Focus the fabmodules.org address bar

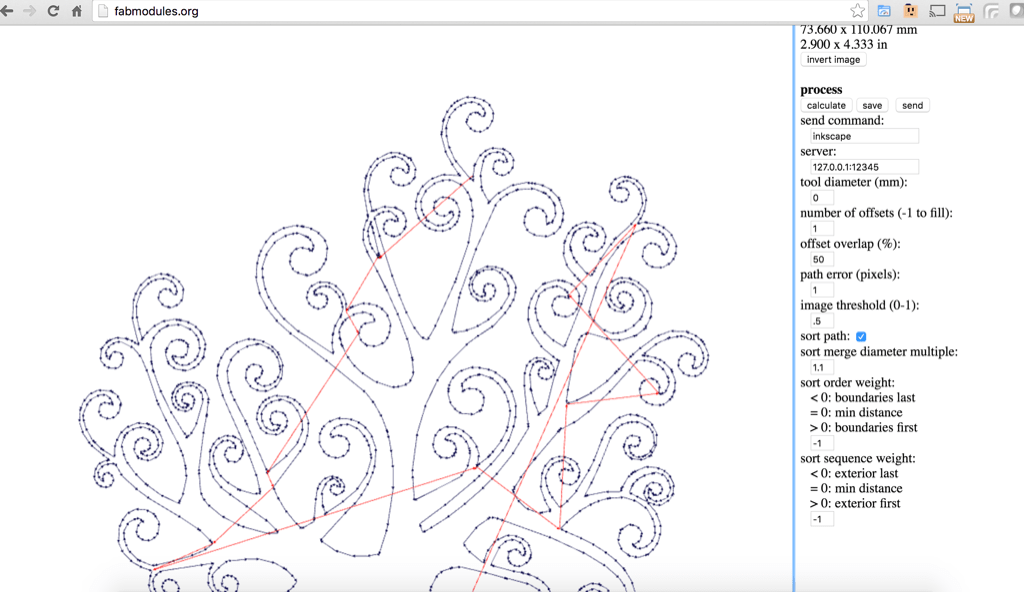tap(480, 11)
